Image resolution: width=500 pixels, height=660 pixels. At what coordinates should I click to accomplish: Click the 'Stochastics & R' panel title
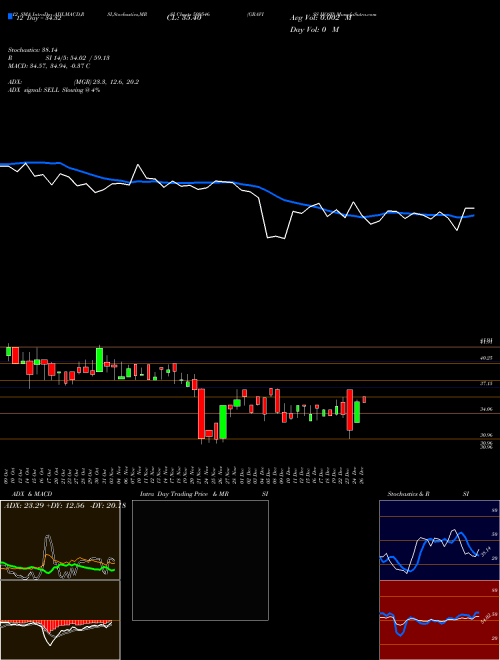pos(408,494)
